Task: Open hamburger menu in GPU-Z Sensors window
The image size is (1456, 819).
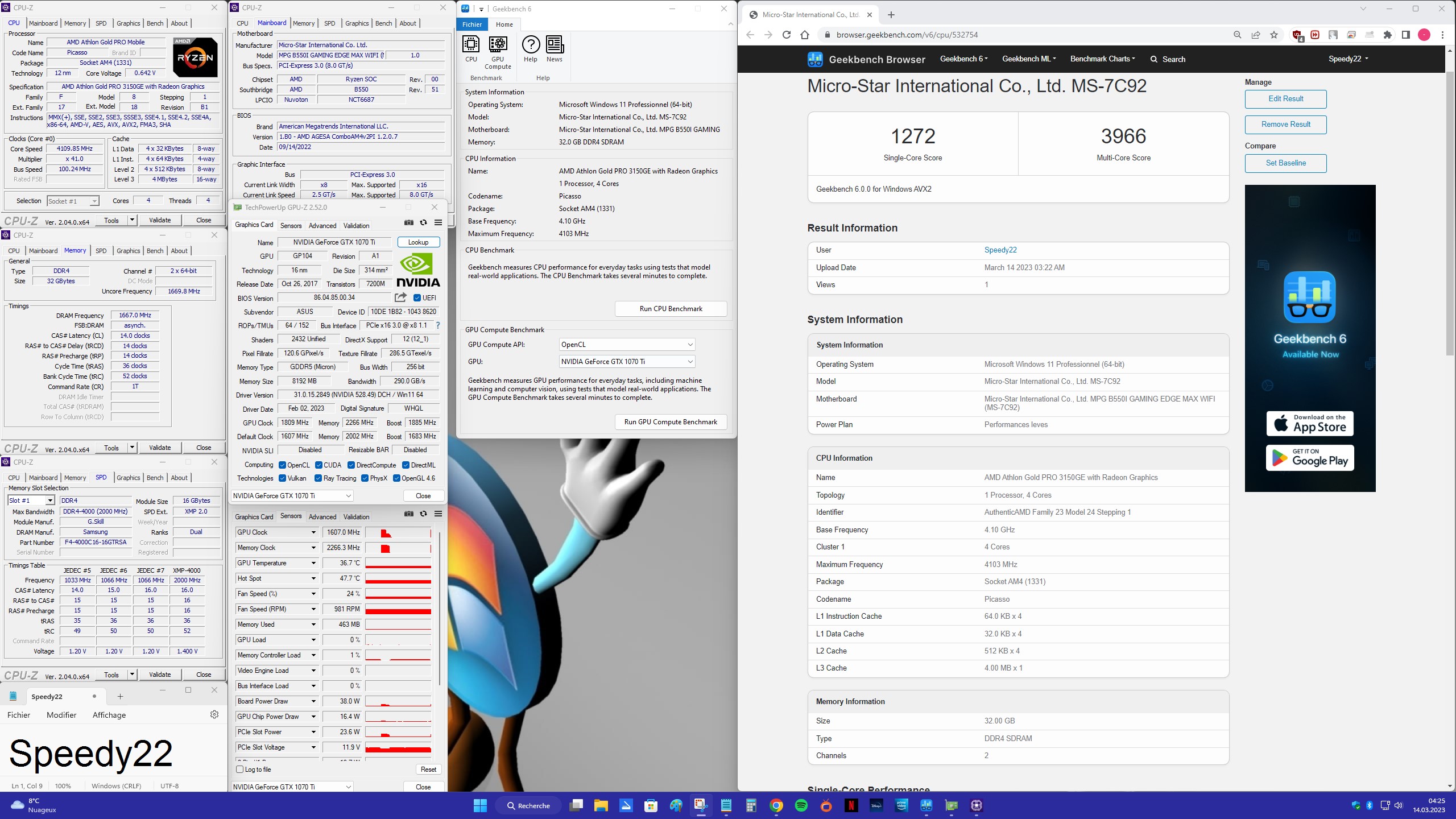Action: pyautogui.click(x=438, y=514)
